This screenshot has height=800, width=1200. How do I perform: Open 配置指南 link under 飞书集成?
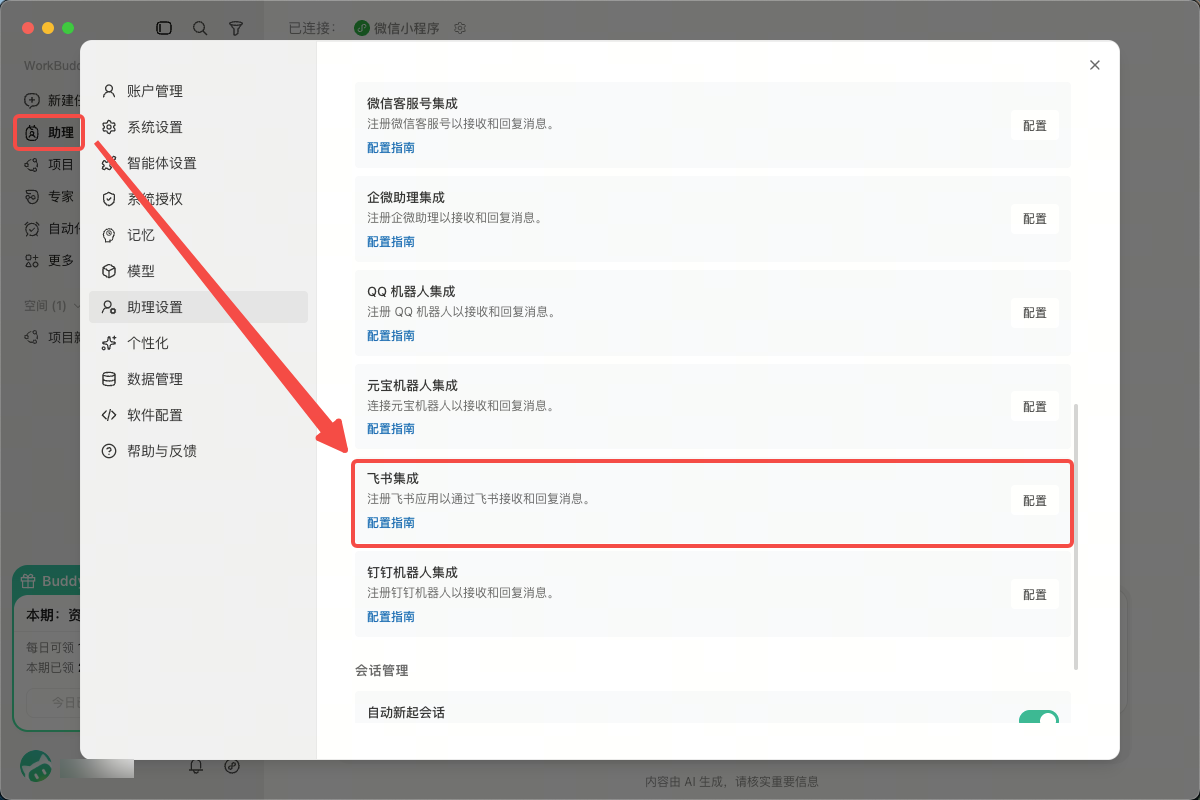[391, 523]
